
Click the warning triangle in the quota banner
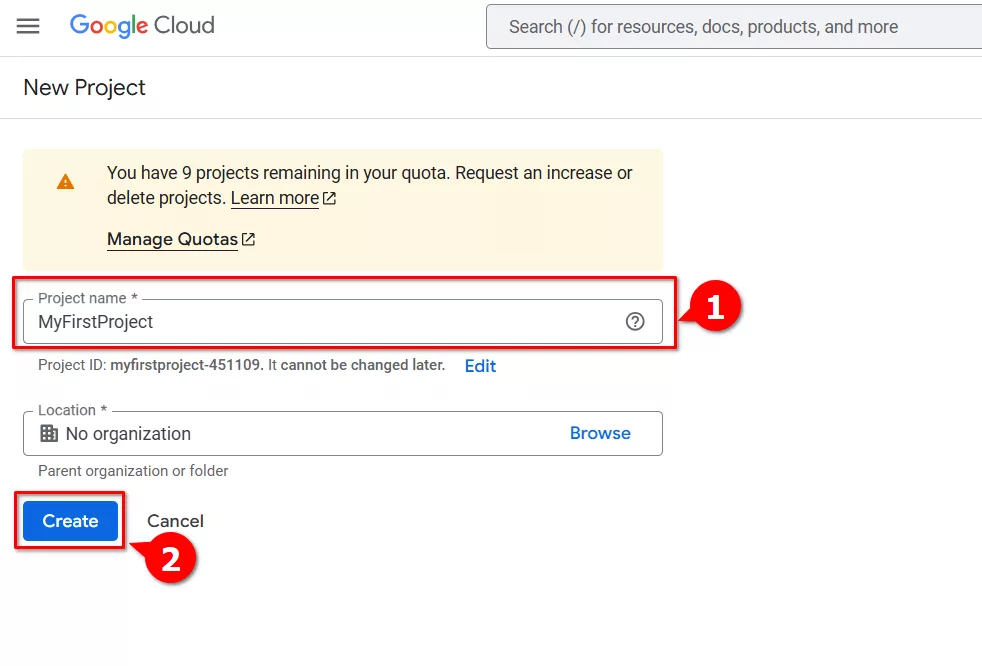tap(66, 181)
